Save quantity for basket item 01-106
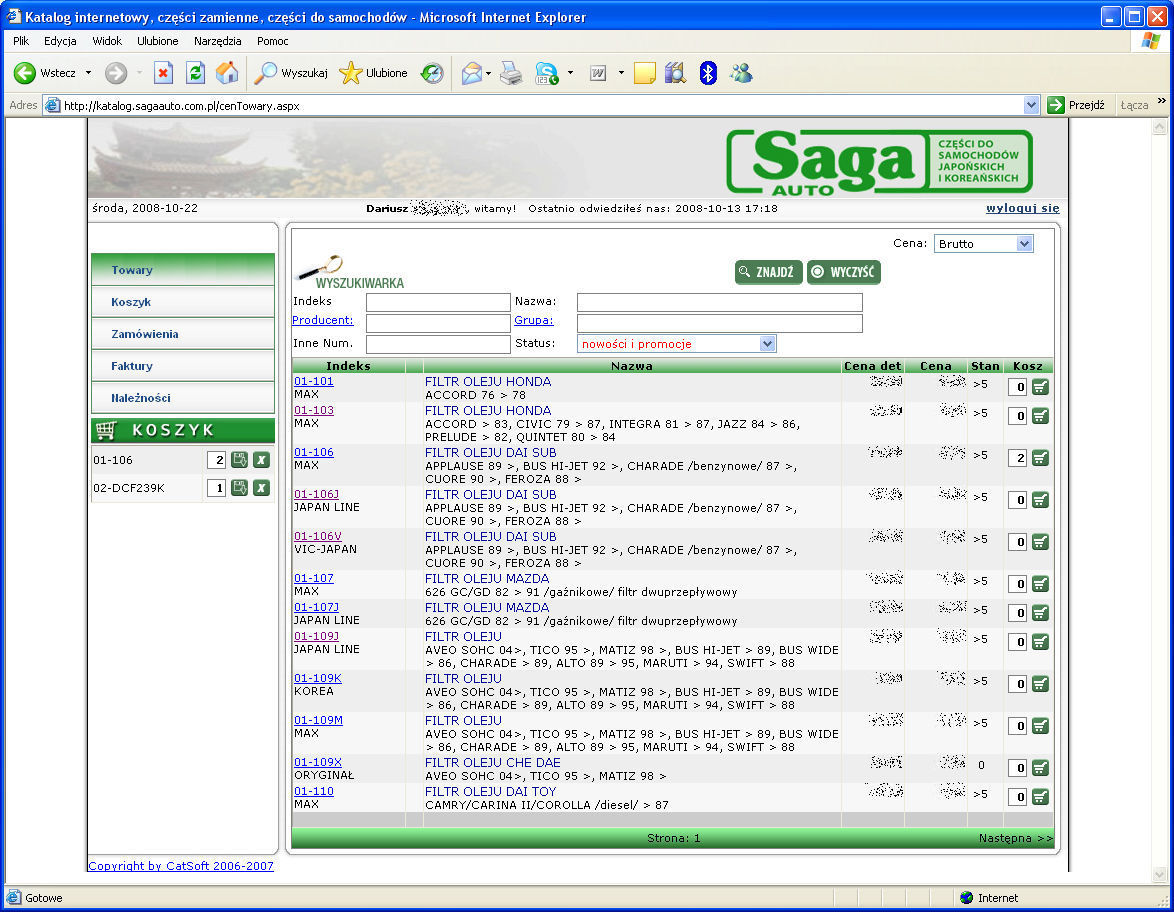 pyautogui.click(x=240, y=460)
